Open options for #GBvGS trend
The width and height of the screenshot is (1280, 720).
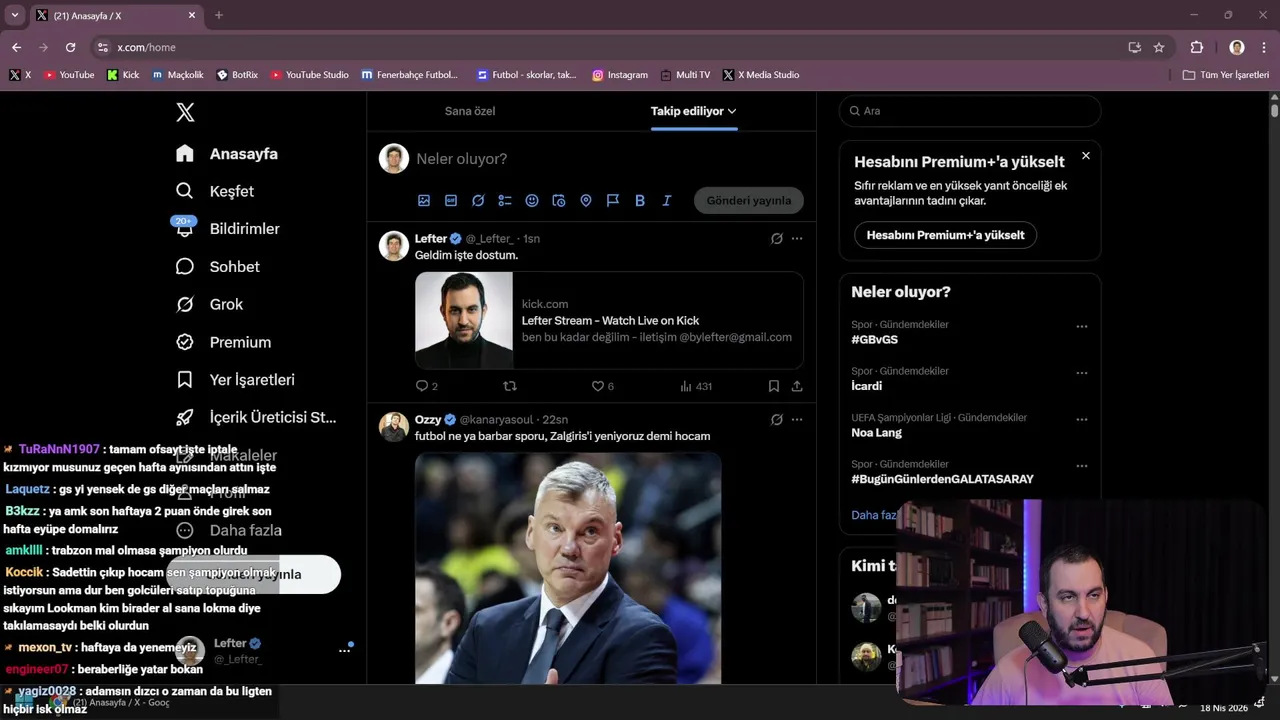(x=1082, y=327)
